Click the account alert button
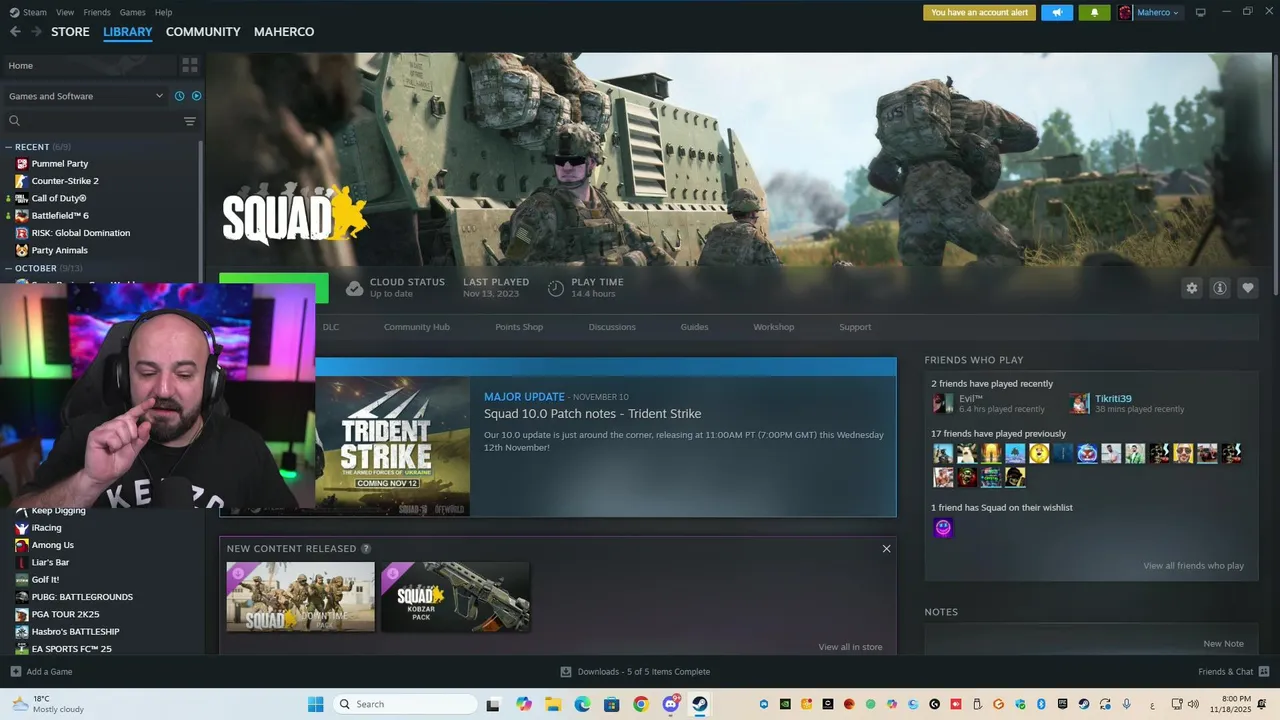Screen dimensions: 1280x720 (x=979, y=13)
